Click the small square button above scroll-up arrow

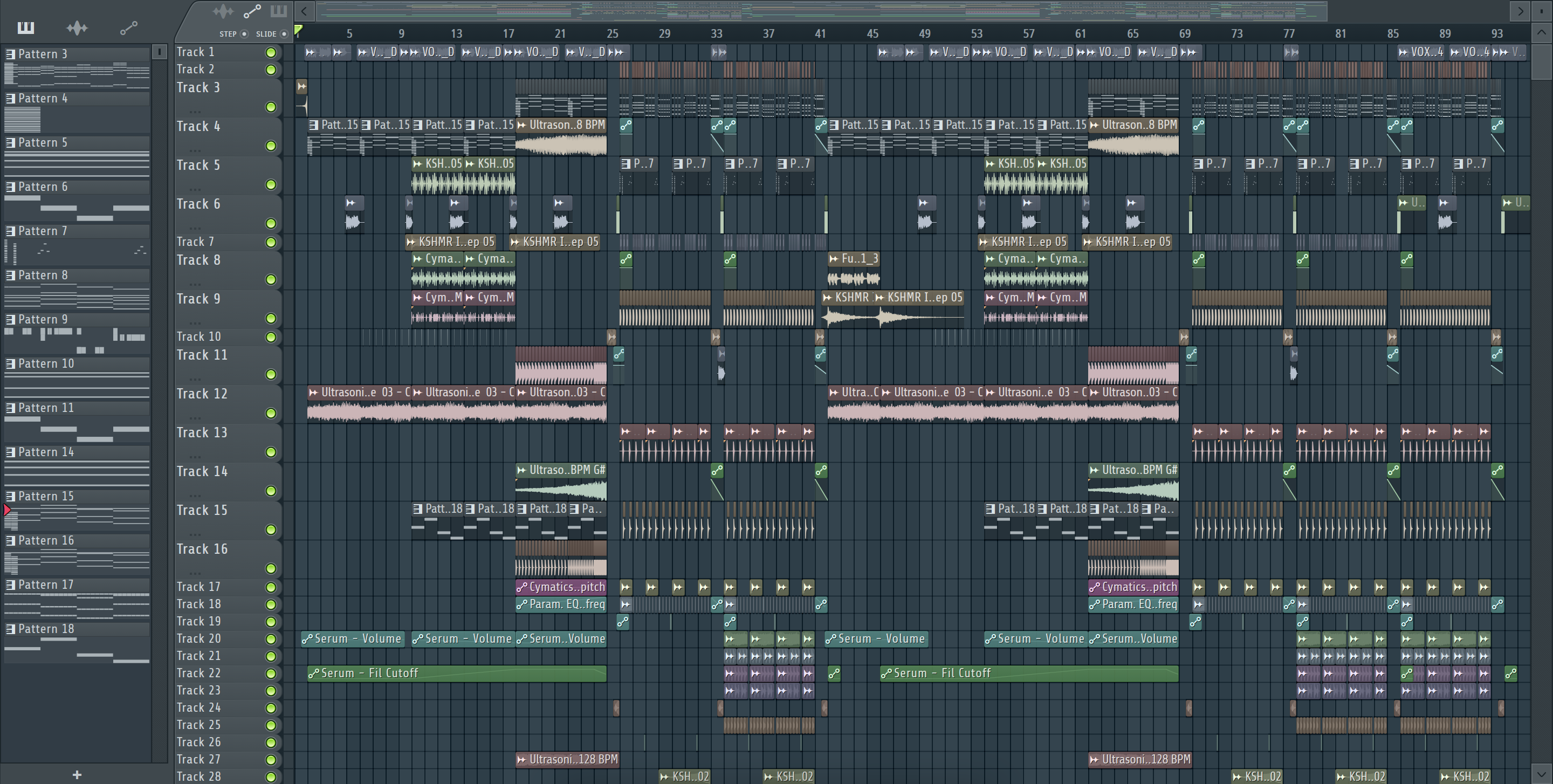click(1542, 11)
